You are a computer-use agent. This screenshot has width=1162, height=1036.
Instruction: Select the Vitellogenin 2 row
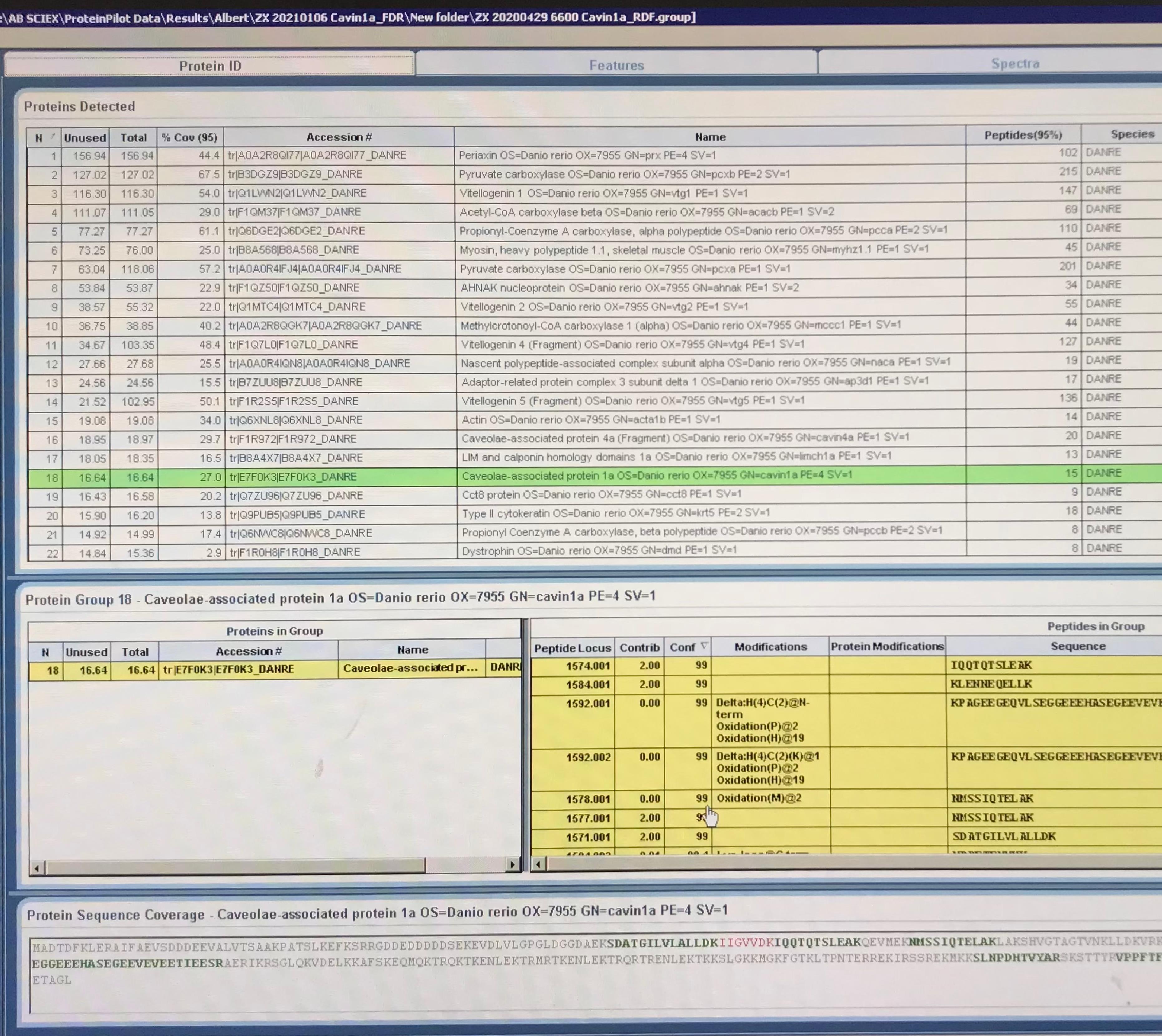pyautogui.click(x=595, y=306)
